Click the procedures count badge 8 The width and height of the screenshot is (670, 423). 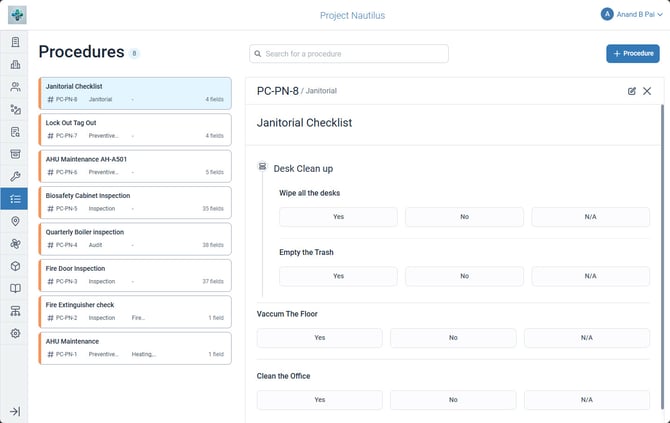(134, 53)
